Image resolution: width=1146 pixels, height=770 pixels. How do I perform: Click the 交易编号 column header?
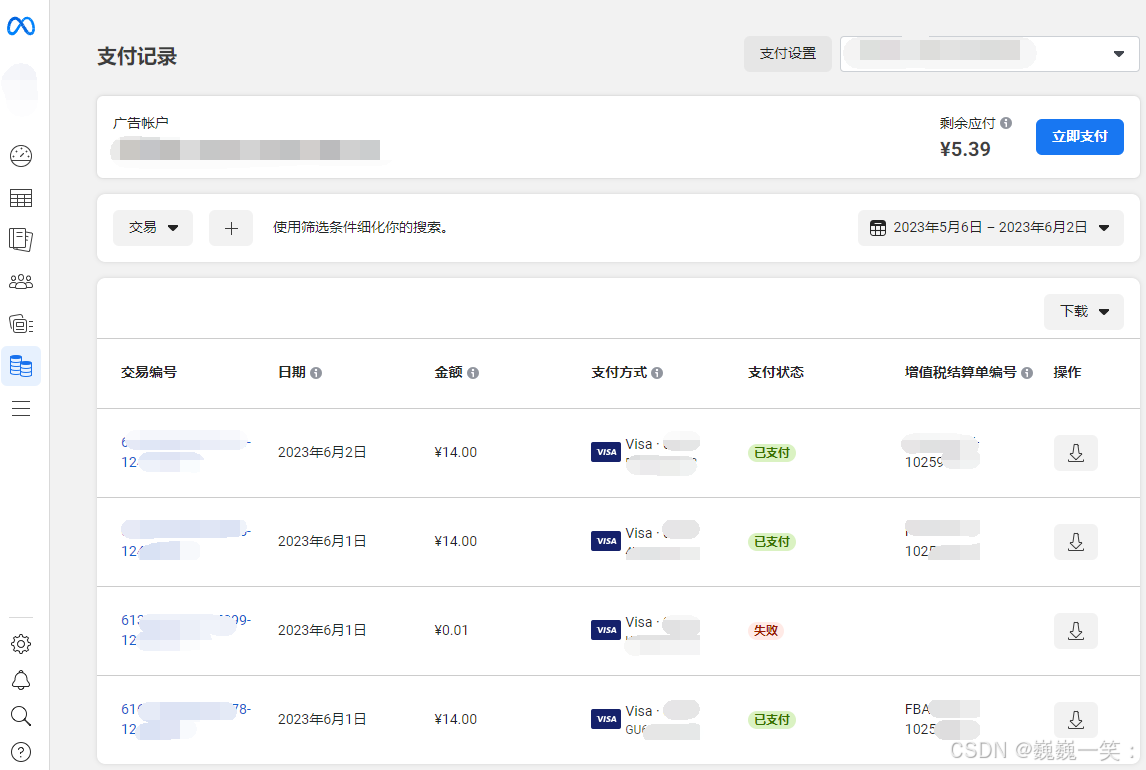[x=149, y=373]
